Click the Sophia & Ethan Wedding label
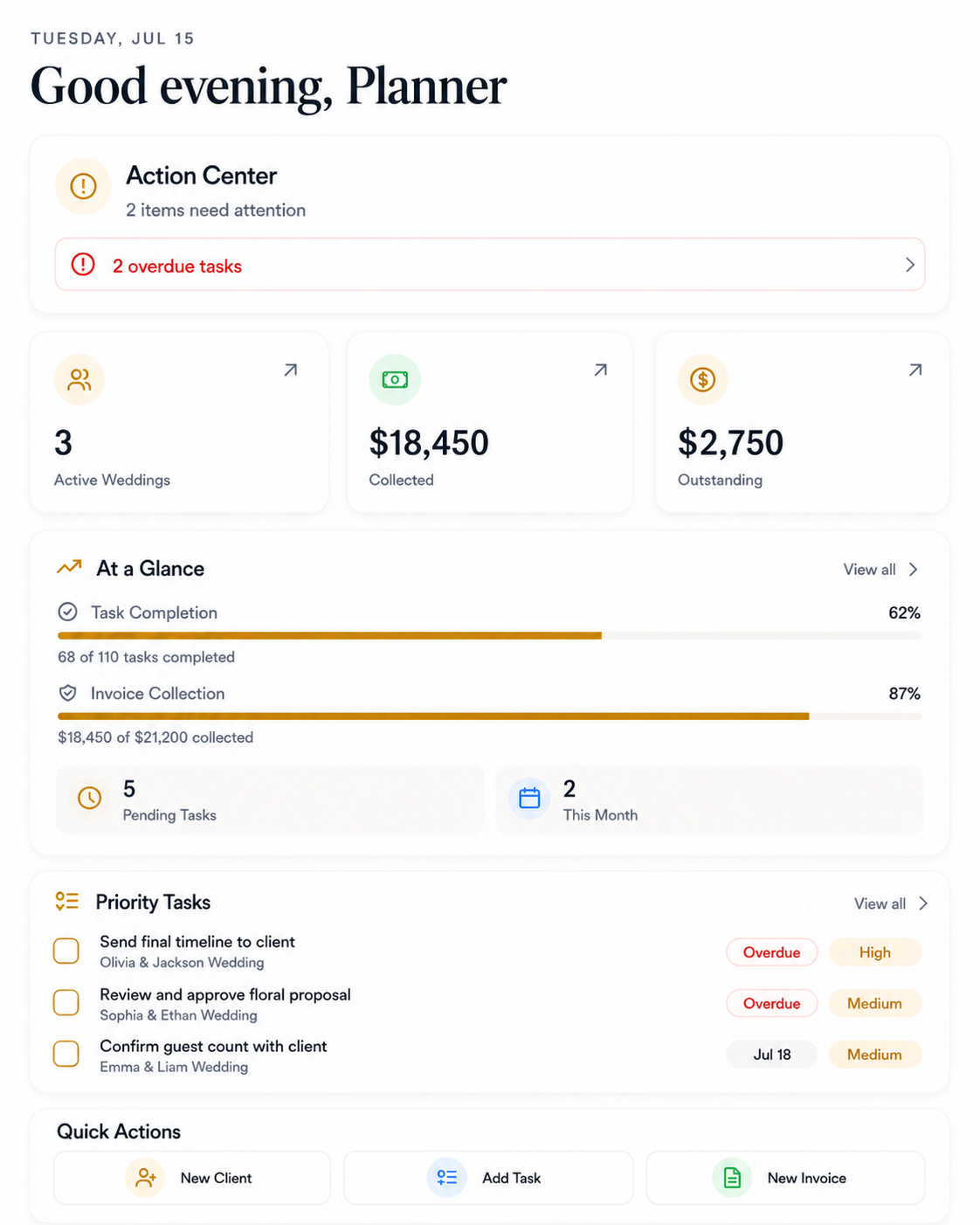The height and width of the screenshot is (1225, 980). pos(178,1015)
